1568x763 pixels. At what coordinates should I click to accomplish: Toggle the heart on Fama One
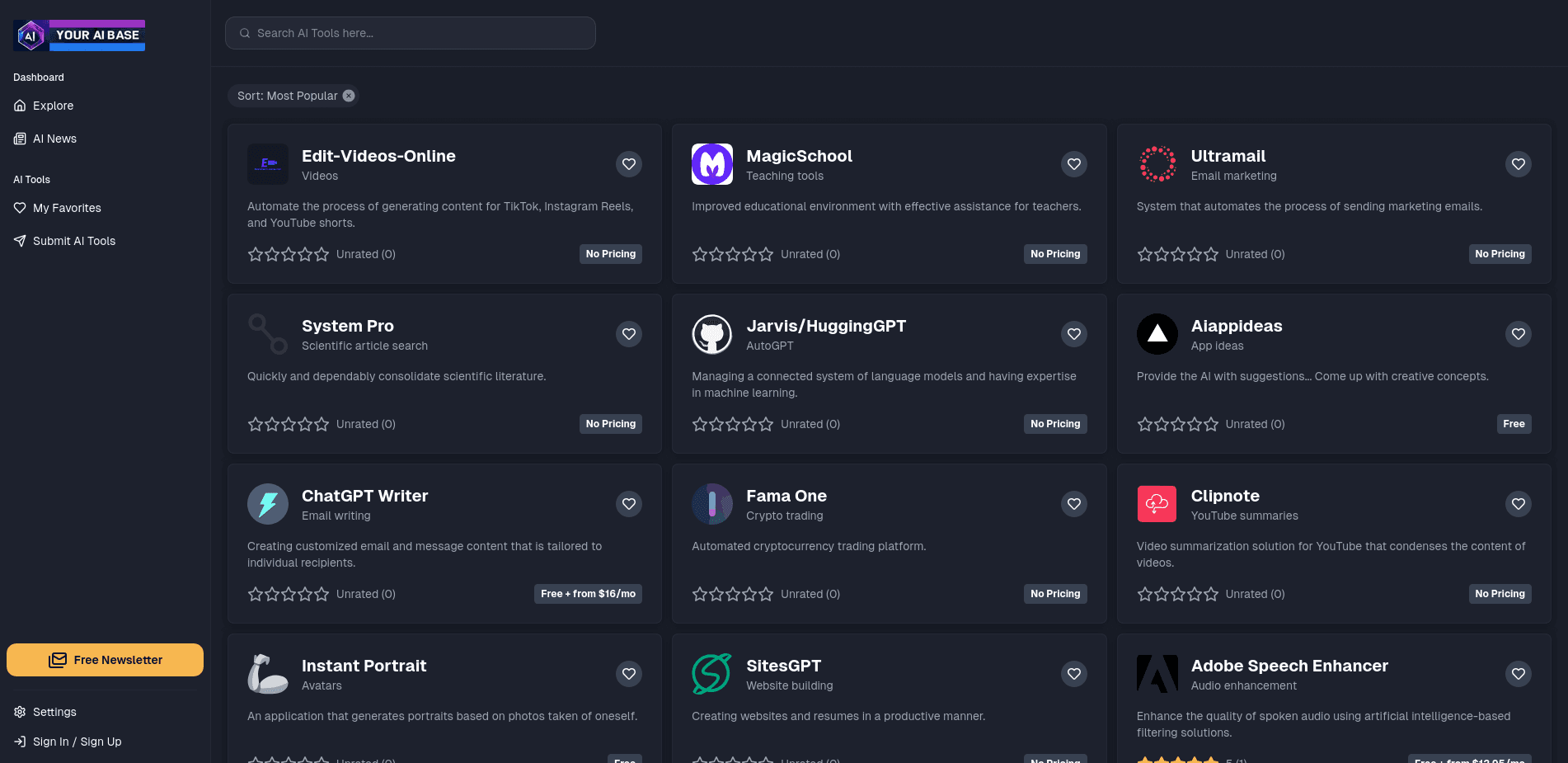pyautogui.click(x=1073, y=504)
